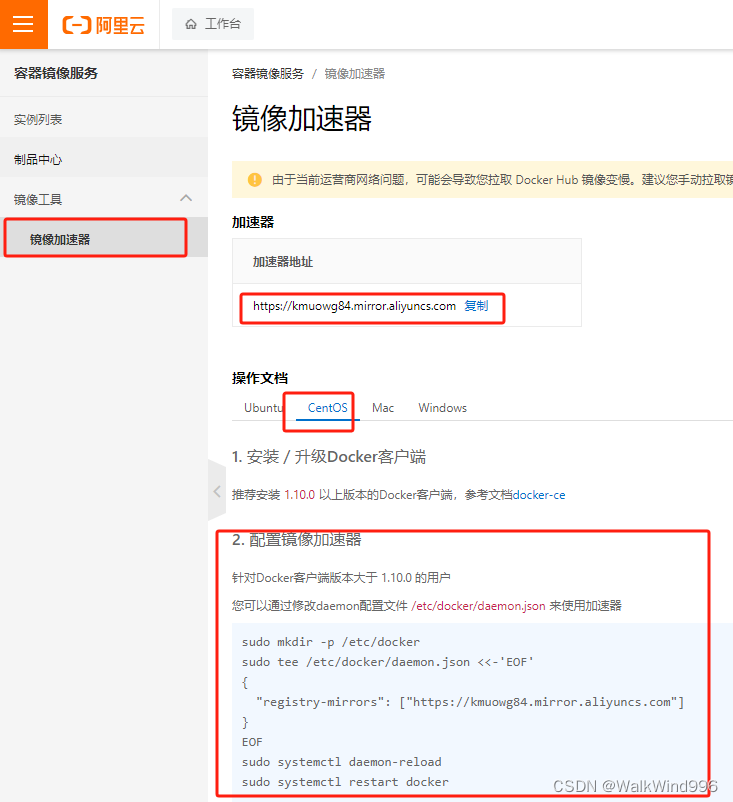
Task: Switch to the Windows tab
Action: pyautogui.click(x=442, y=408)
